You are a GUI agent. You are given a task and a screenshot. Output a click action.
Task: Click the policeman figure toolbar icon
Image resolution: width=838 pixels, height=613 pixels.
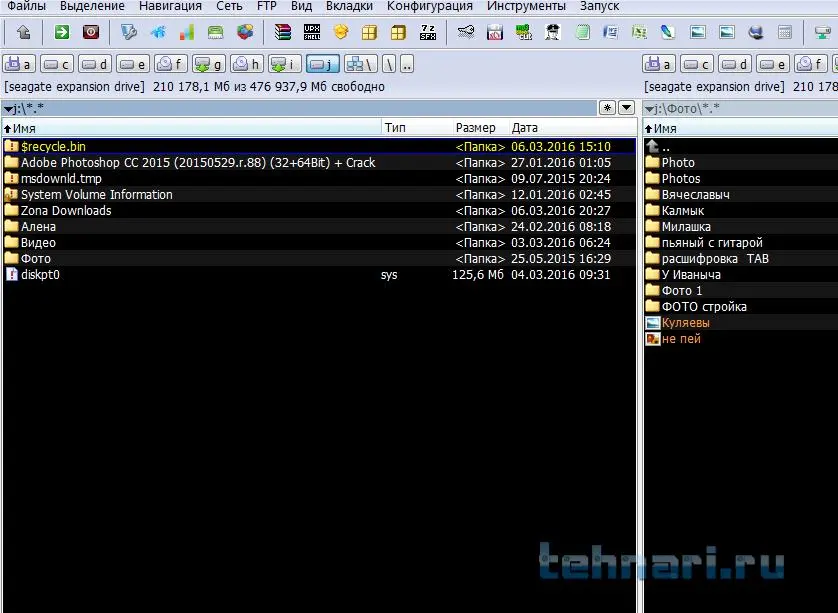coord(553,33)
